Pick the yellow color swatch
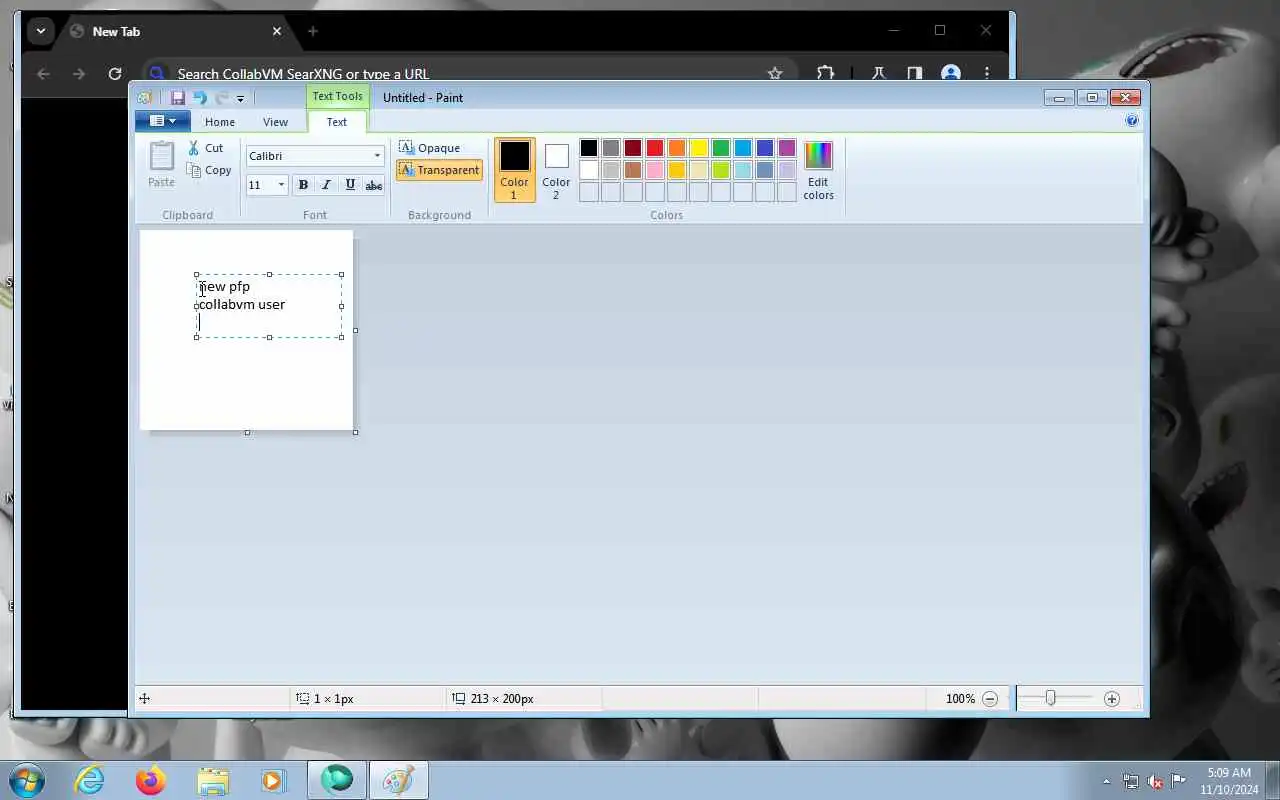 pos(699,148)
